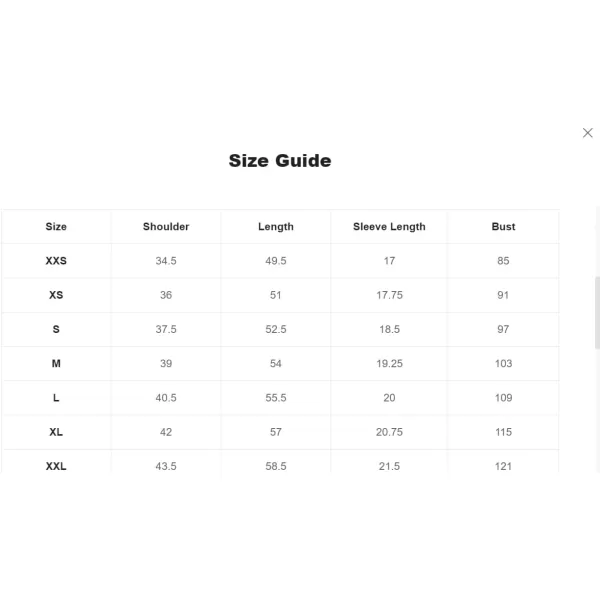Select the XS size row label
The image size is (600, 600).
click(56, 295)
